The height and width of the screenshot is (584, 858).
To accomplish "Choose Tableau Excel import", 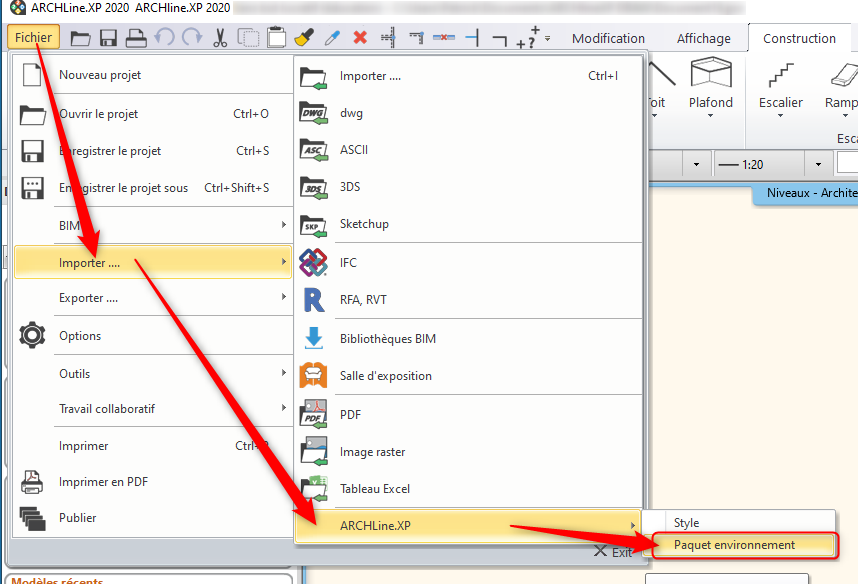I will (468, 488).
